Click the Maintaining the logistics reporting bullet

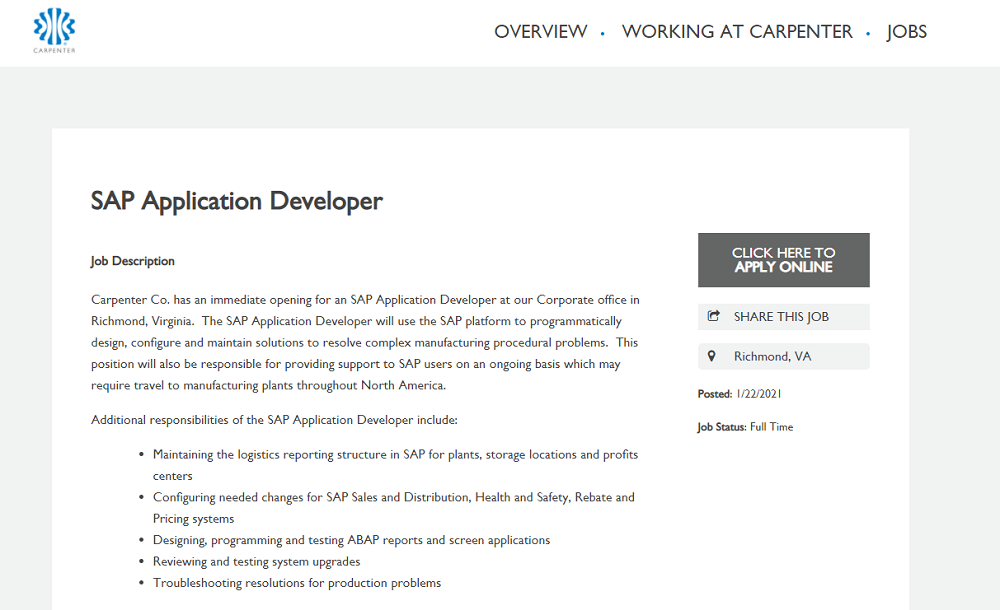click(x=395, y=465)
